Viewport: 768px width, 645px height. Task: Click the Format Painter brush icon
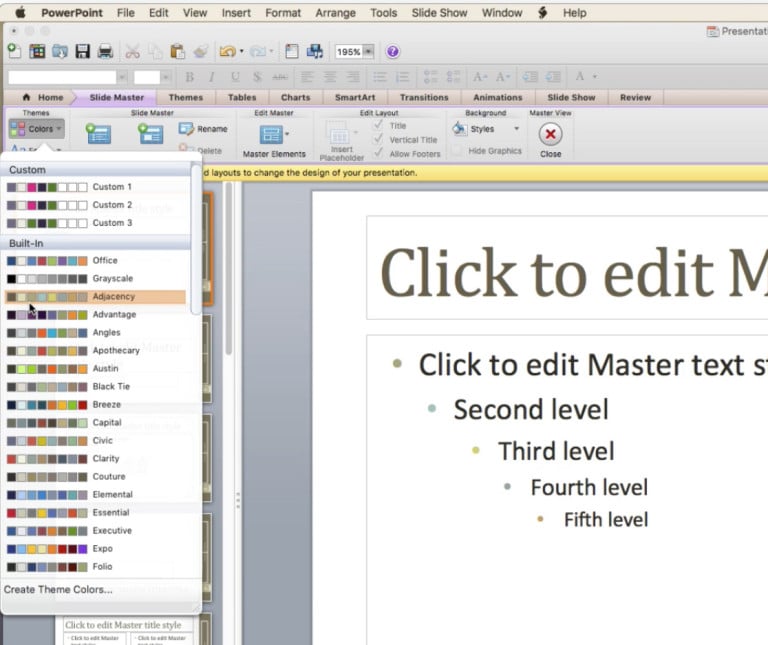pyautogui.click(x=200, y=51)
